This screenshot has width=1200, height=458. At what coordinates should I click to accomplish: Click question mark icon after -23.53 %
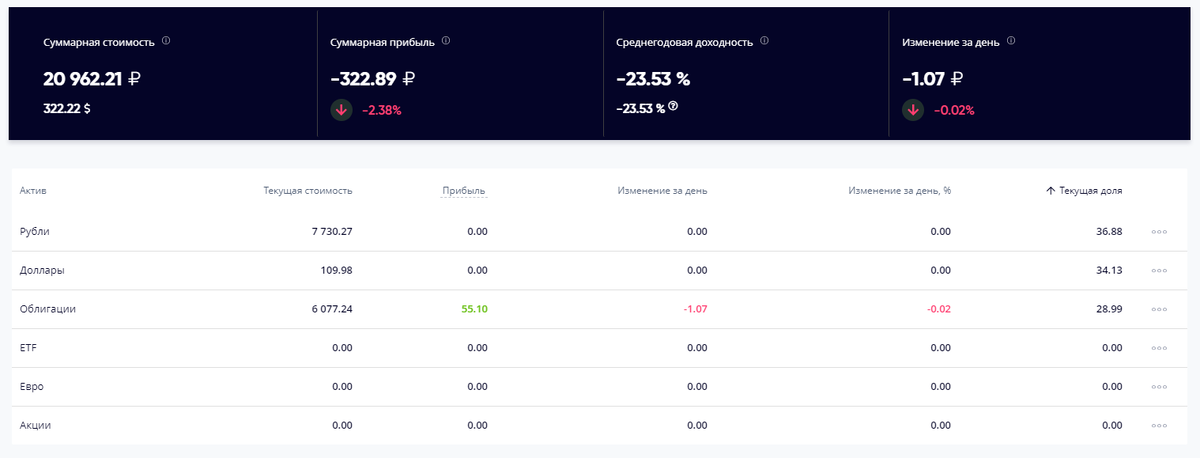(x=673, y=107)
